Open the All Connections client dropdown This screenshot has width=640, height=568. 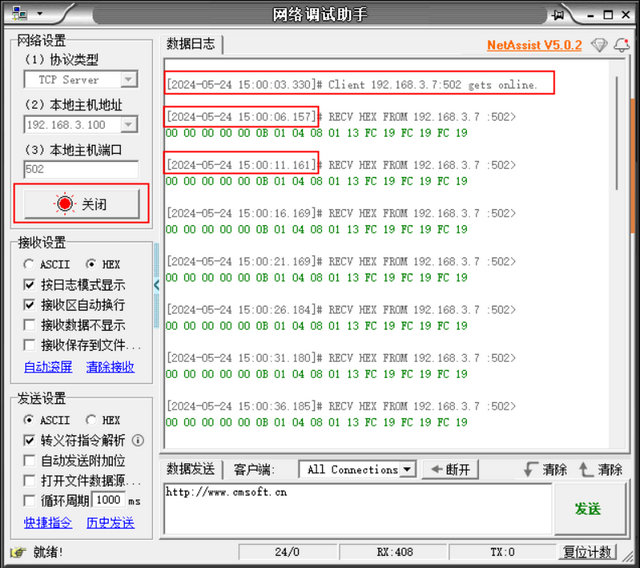tap(407, 469)
